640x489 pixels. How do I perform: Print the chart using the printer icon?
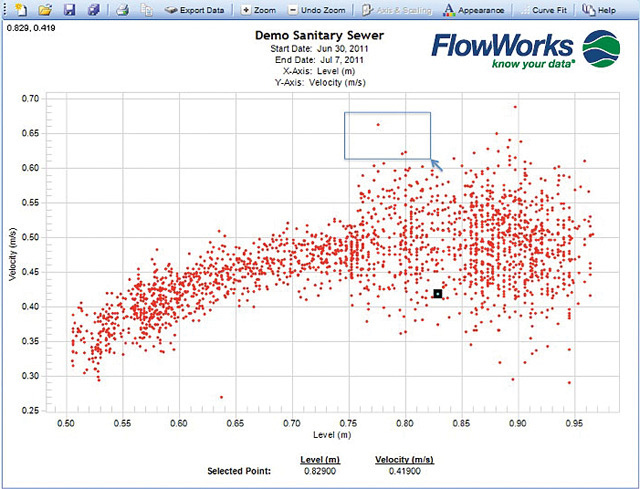tap(122, 10)
